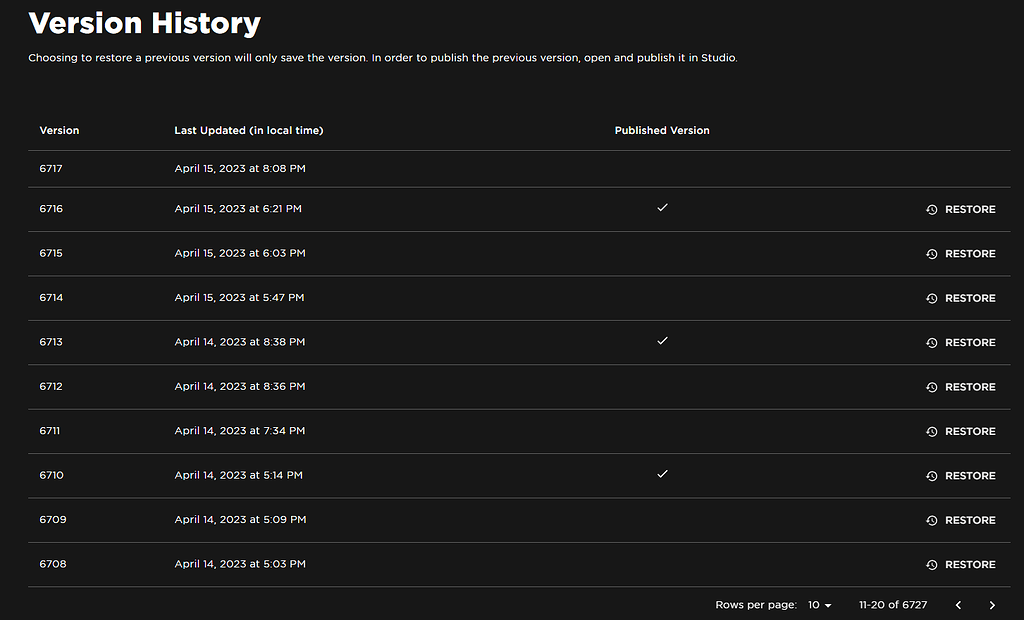
Task: Click RESTORE for version 6715
Action: click(968, 253)
